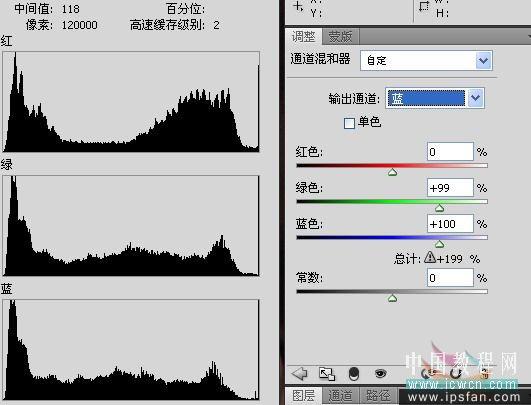This screenshot has width=531, height=405.
Task: Switch panel to expanded view icon
Action: [327, 374]
